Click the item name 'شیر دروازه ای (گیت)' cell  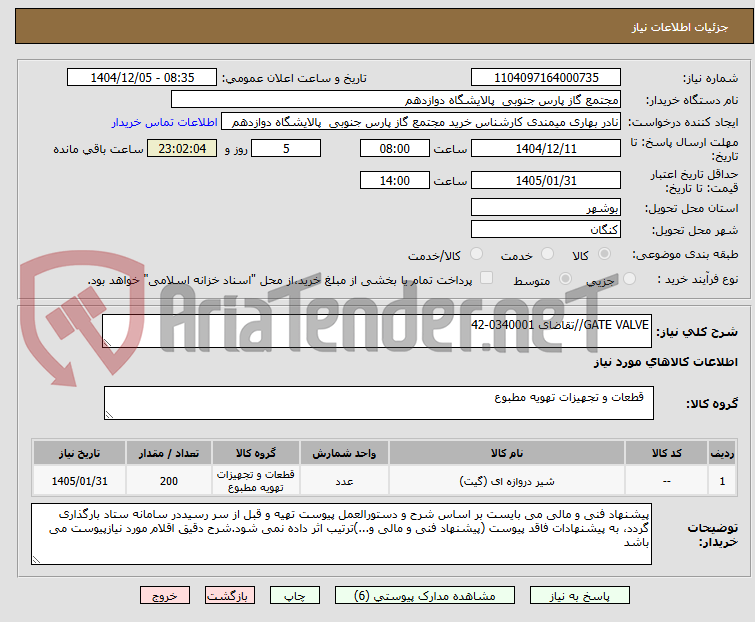click(x=507, y=481)
